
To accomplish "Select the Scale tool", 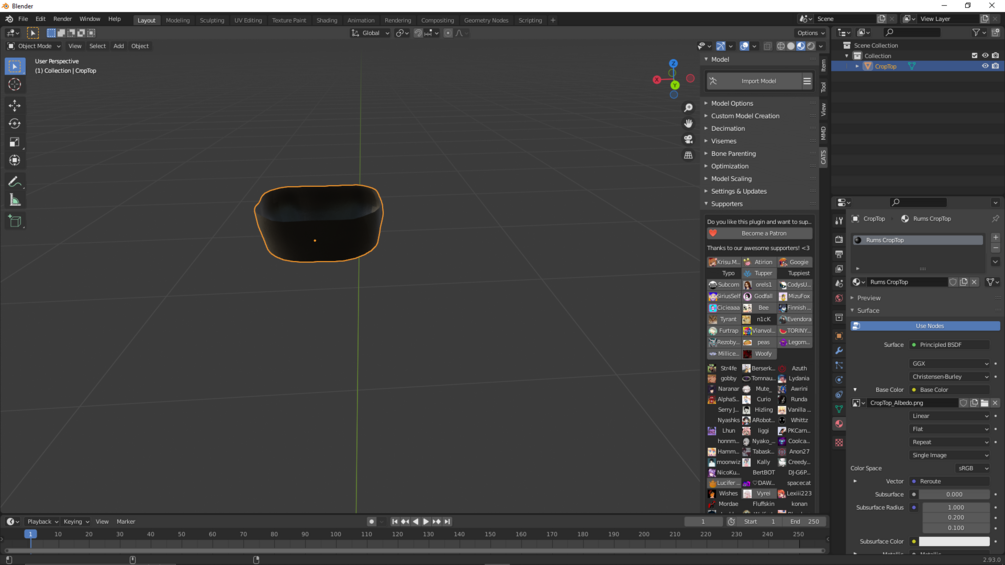I will click(x=15, y=142).
